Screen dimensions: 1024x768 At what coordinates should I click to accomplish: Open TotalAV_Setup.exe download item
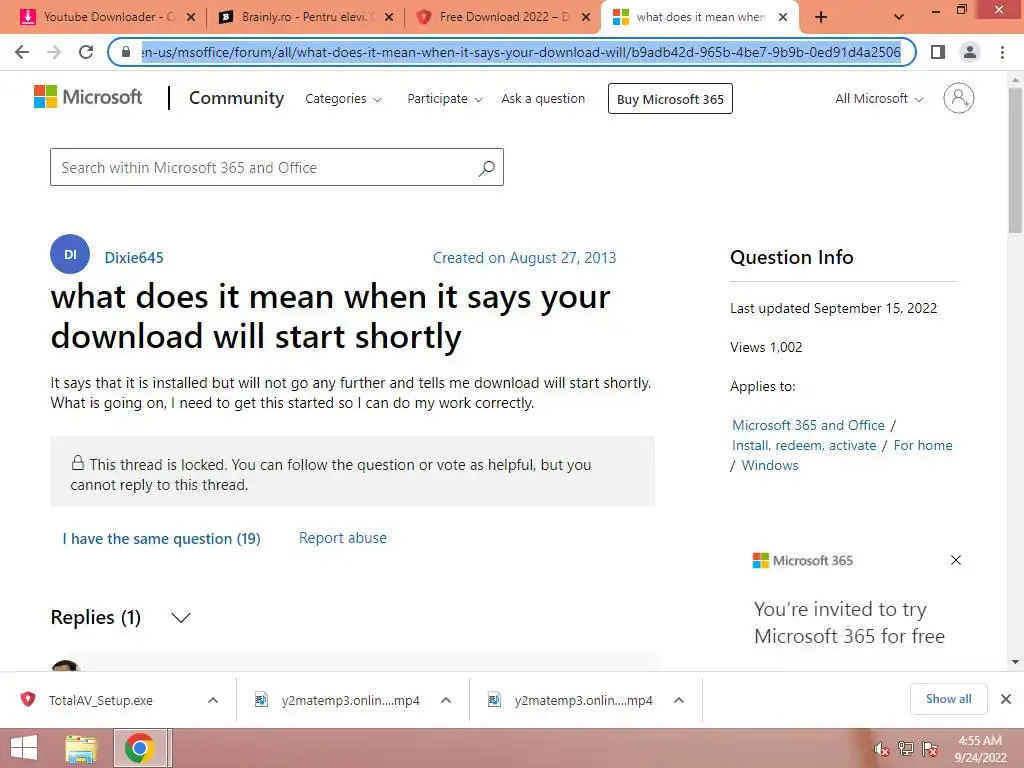pos(101,700)
